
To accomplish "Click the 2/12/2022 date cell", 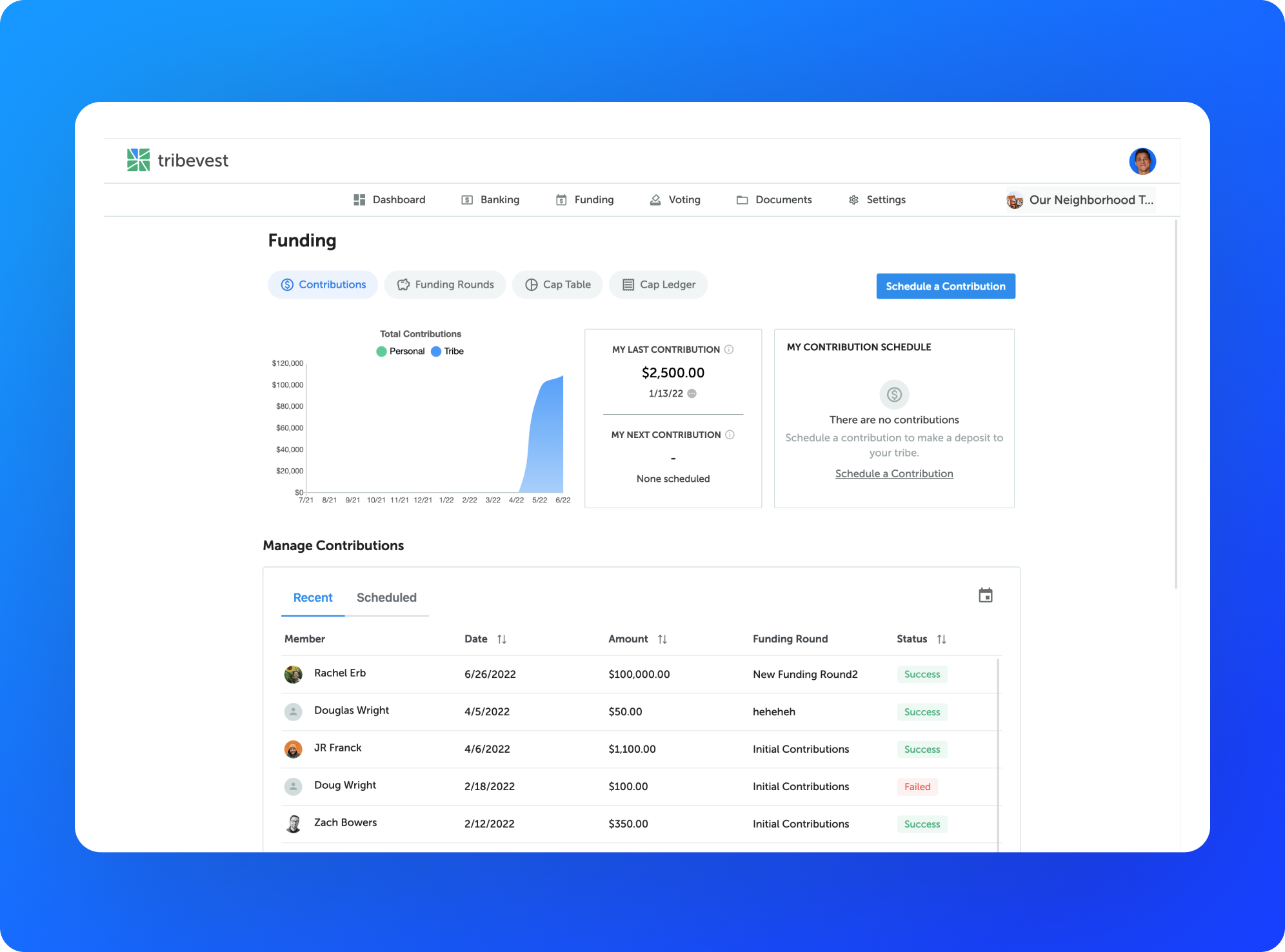I will 490,824.
